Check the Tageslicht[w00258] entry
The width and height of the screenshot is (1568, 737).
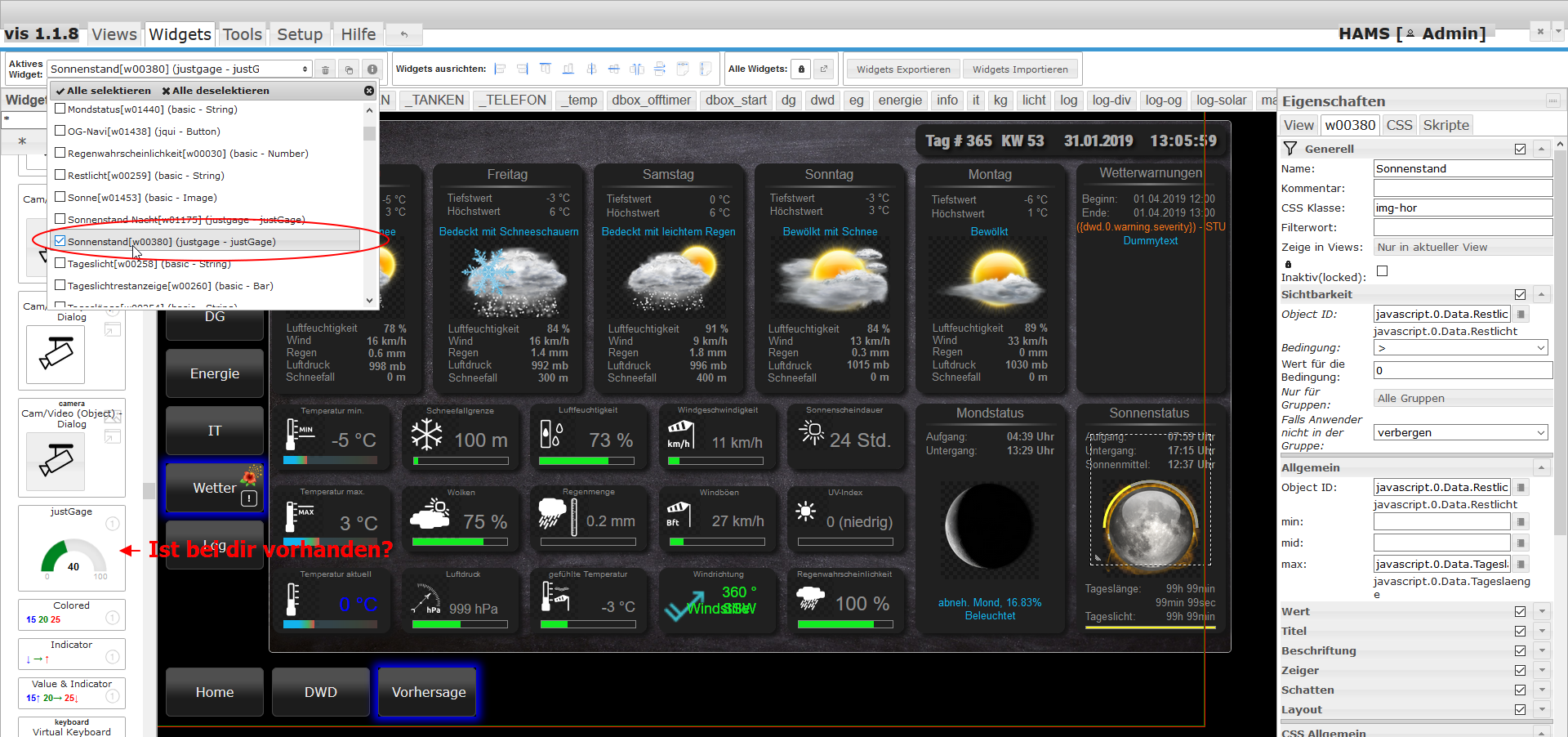tap(60, 263)
